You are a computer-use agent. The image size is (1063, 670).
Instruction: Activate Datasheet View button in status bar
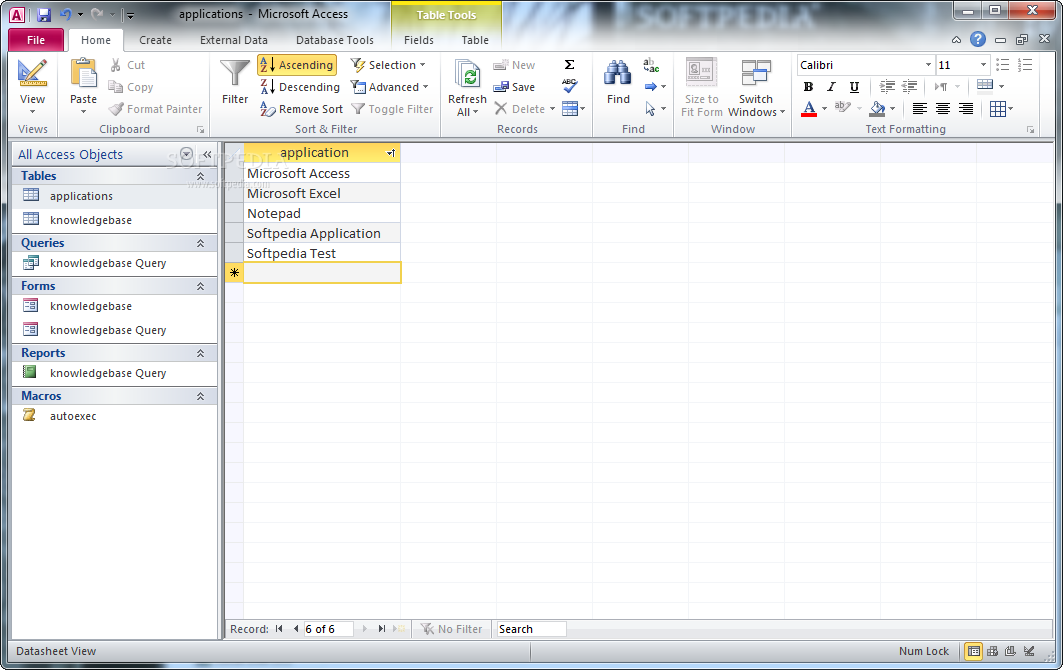tap(974, 651)
